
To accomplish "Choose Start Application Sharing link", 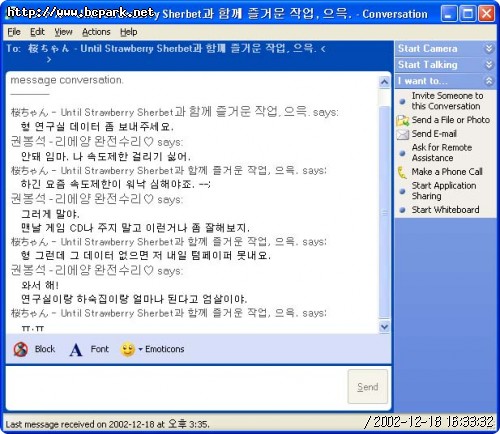I will [x=444, y=191].
